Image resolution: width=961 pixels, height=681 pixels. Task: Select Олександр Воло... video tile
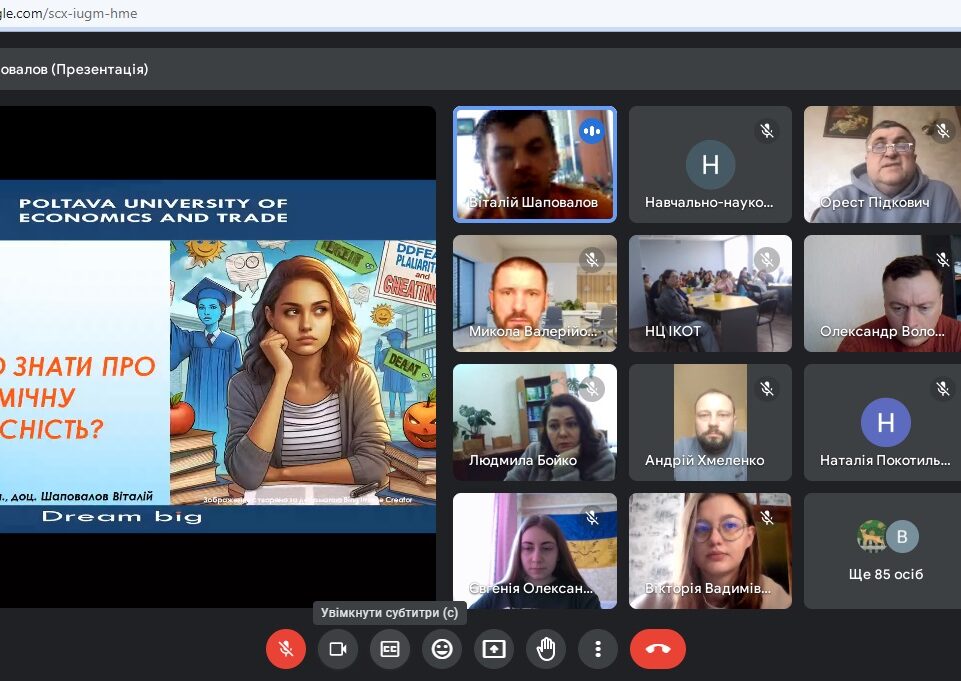(883, 293)
